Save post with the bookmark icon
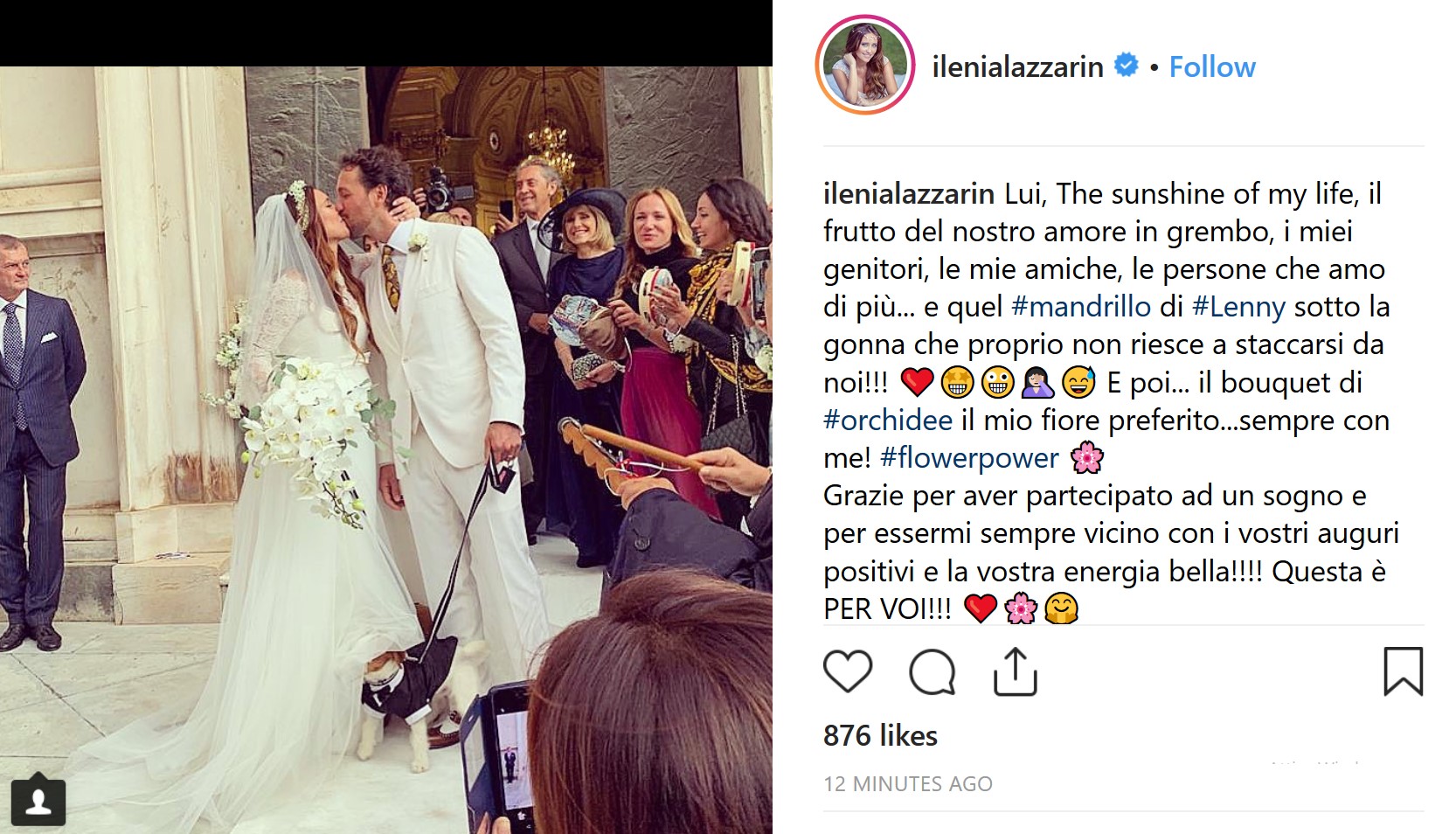The image size is (1456, 834). point(1403,671)
